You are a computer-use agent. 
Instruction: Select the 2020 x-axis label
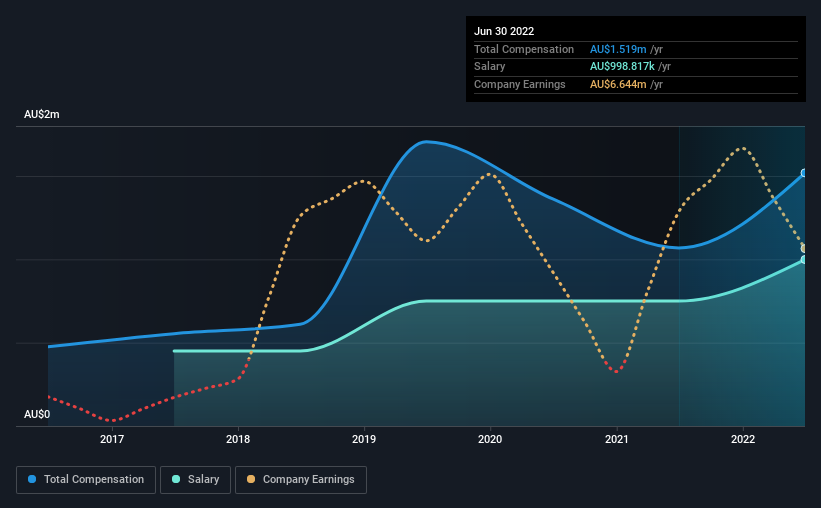point(490,439)
